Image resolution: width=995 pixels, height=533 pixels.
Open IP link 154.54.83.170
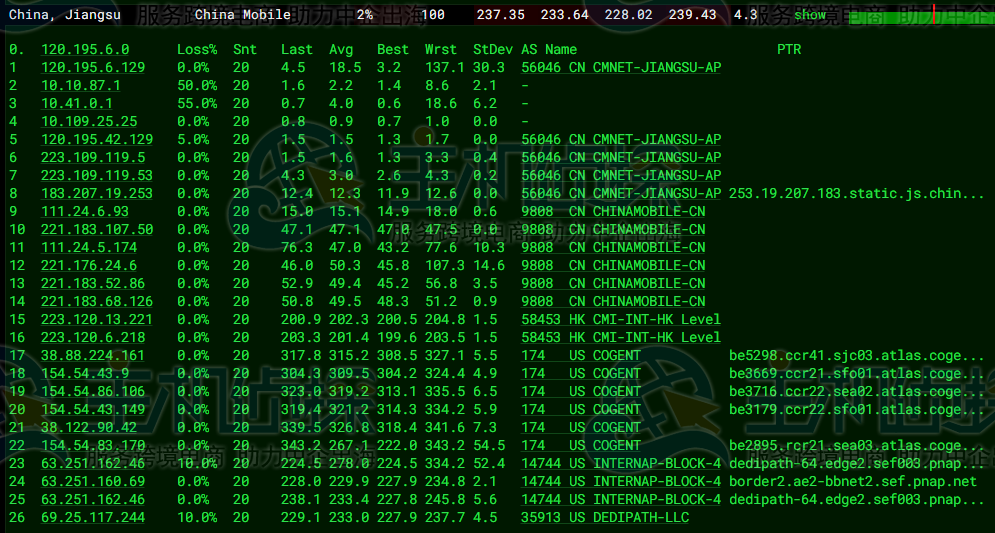(x=93, y=445)
